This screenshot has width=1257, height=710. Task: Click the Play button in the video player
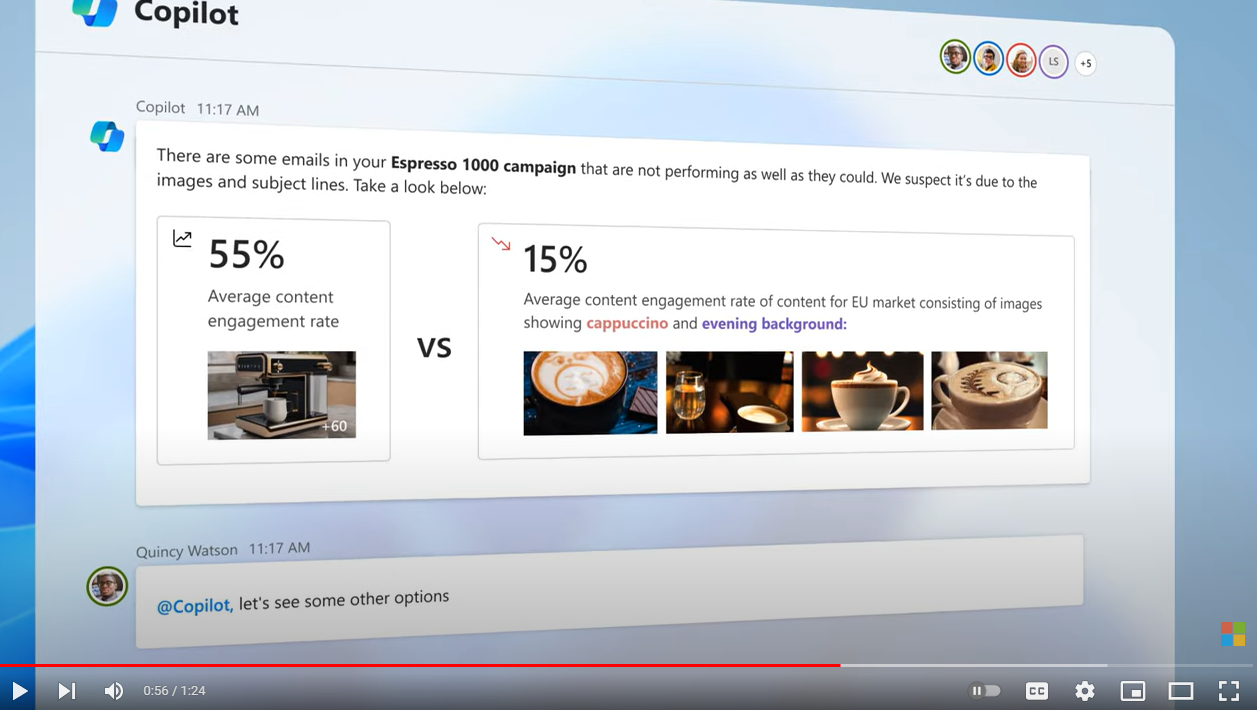(19, 691)
